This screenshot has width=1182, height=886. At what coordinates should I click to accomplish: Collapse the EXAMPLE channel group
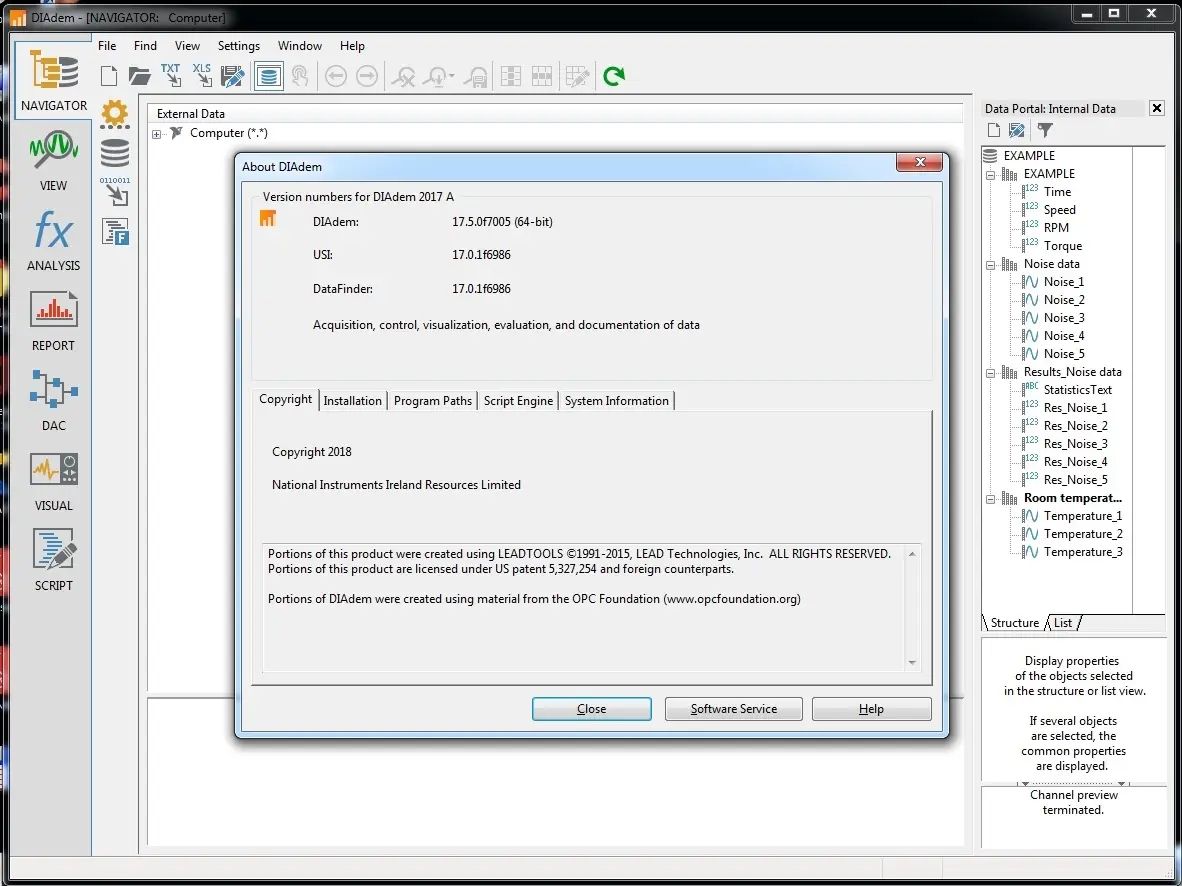pos(991,175)
